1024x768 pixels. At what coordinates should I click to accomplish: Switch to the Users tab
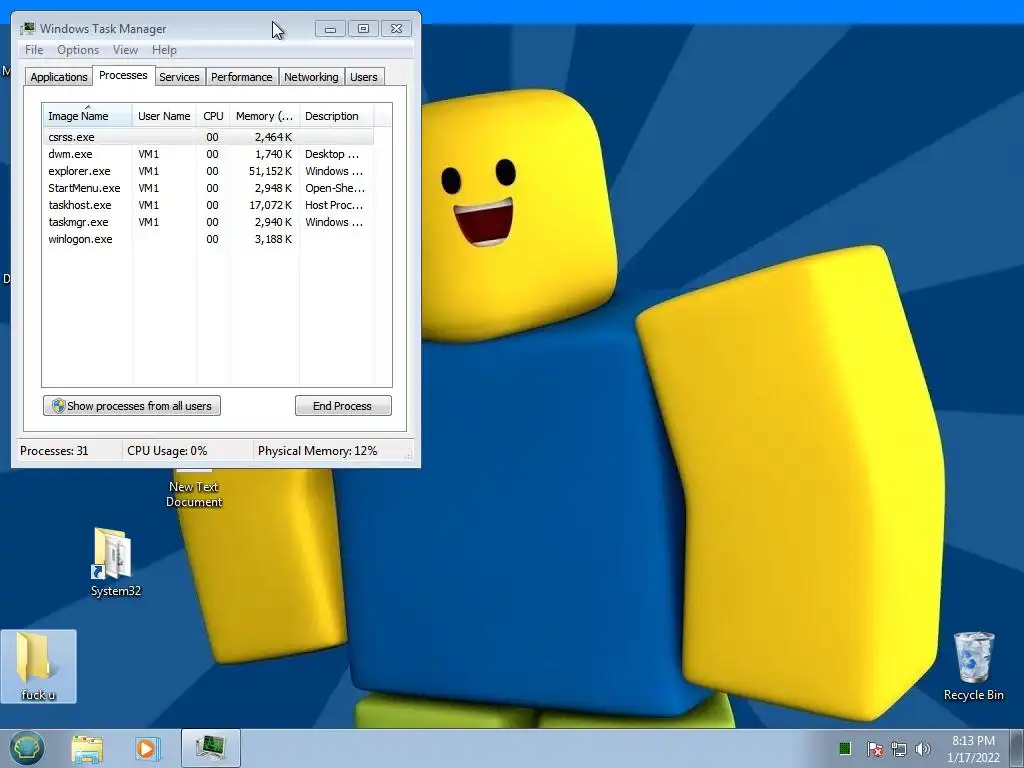click(364, 77)
